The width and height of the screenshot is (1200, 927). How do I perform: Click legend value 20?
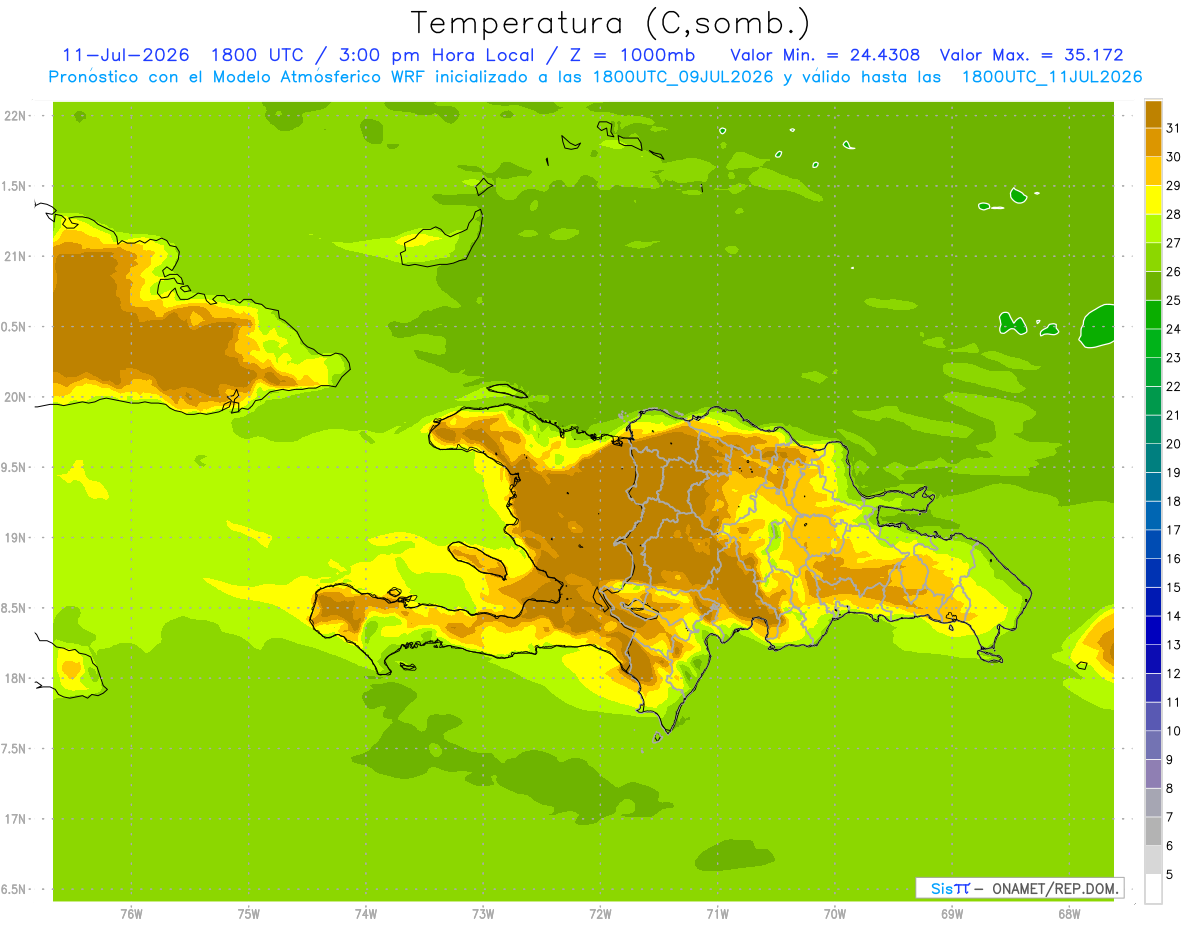[x=1174, y=444]
